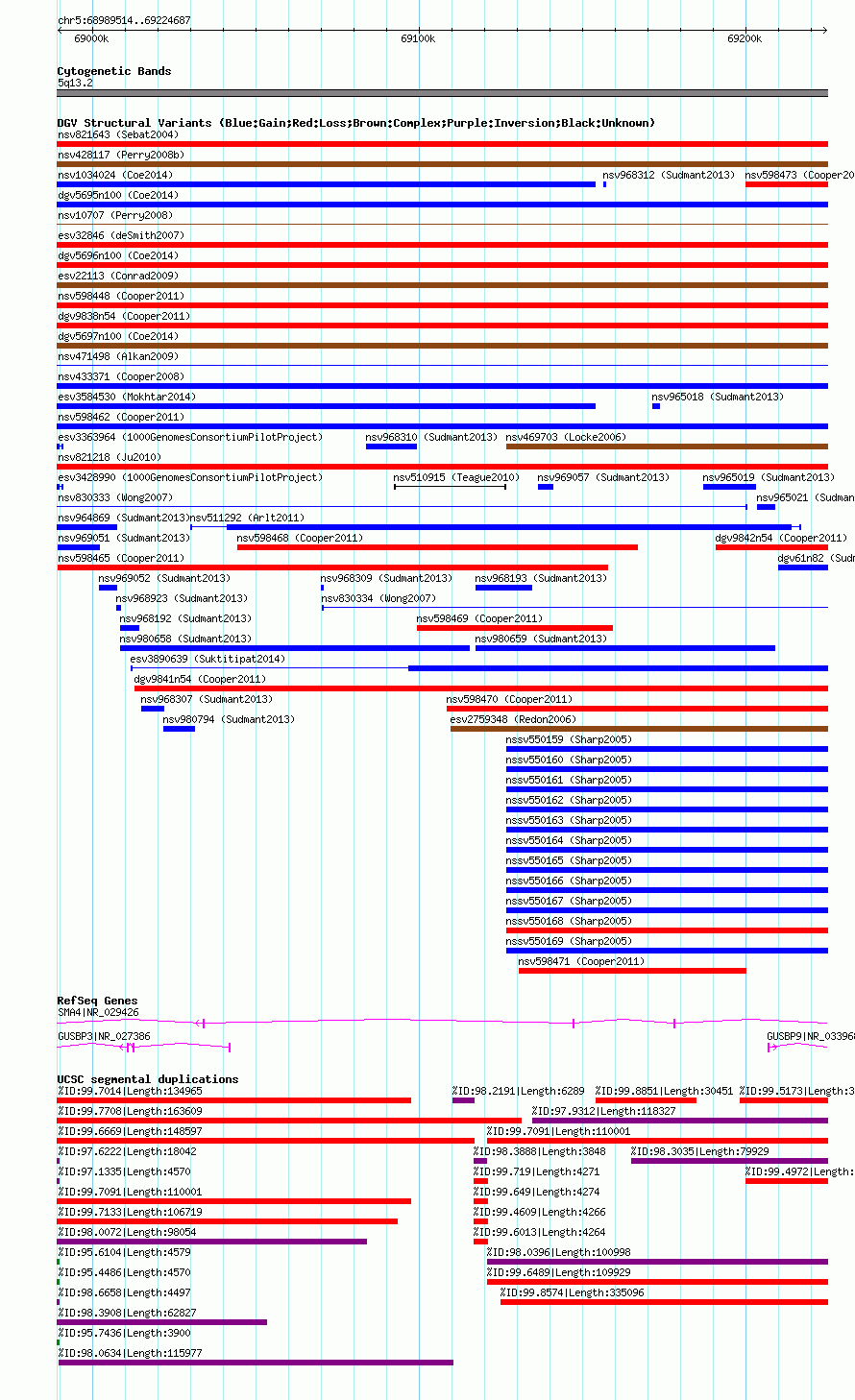Viewport: 855px width, 1400px height.
Task: Select the nsv10707 (Perry2008) label
Action: [x=115, y=215]
